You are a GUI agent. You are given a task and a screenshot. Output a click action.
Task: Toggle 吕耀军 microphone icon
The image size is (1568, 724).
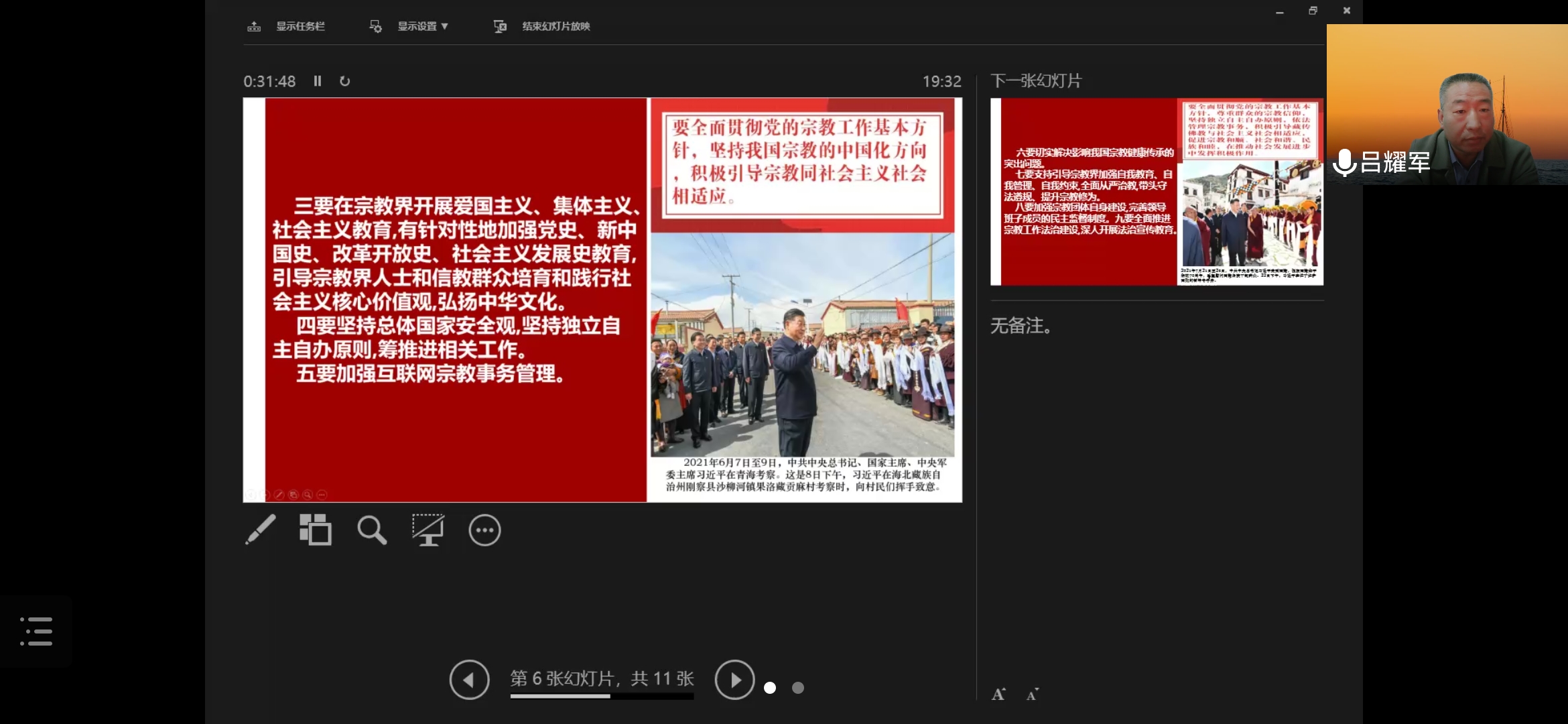click(x=1344, y=163)
